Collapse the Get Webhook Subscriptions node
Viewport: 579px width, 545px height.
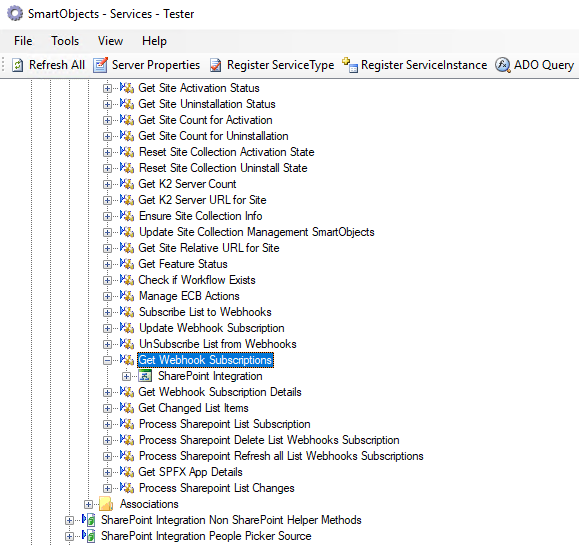click(107, 360)
